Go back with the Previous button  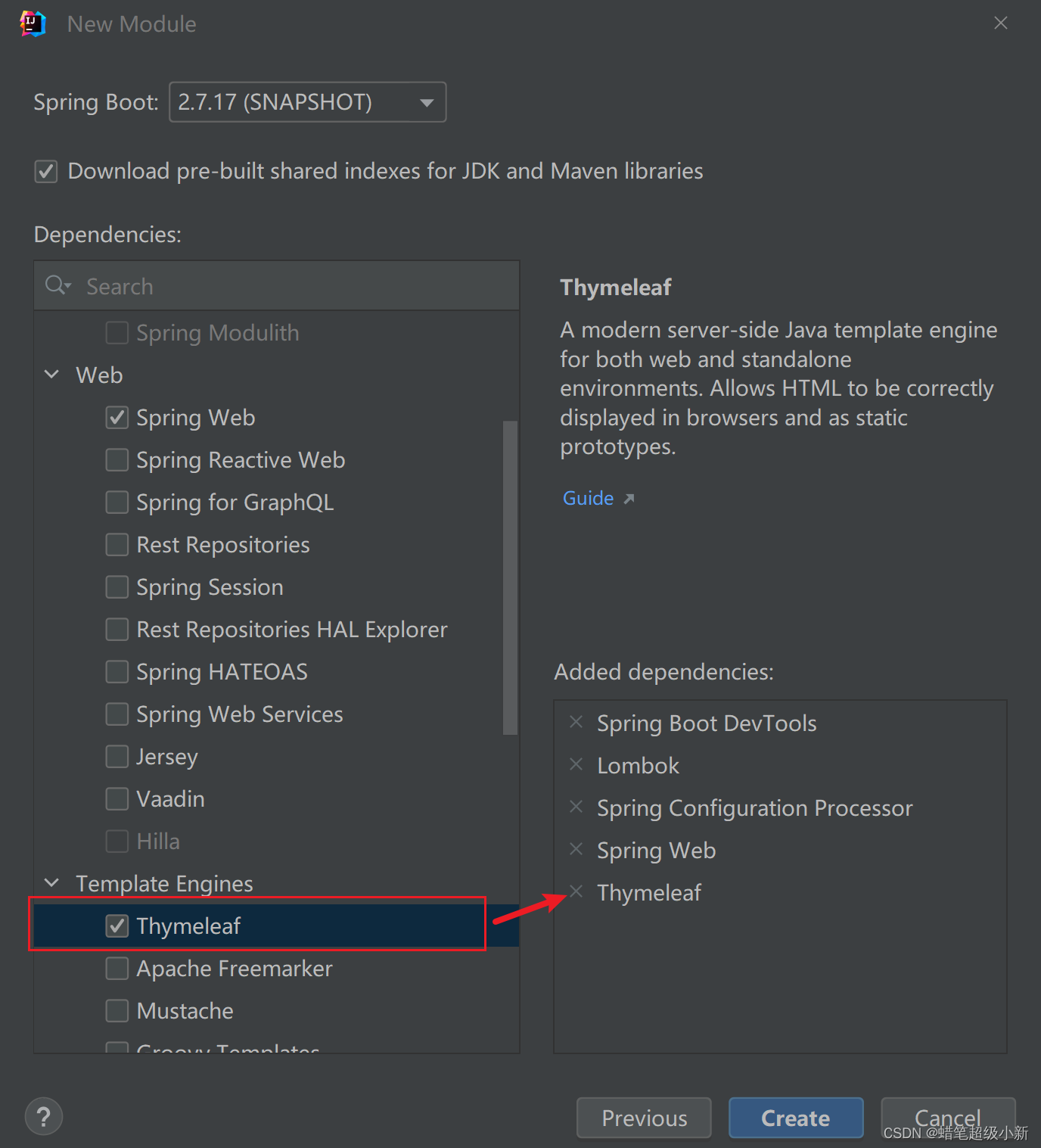(x=644, y=1118)
